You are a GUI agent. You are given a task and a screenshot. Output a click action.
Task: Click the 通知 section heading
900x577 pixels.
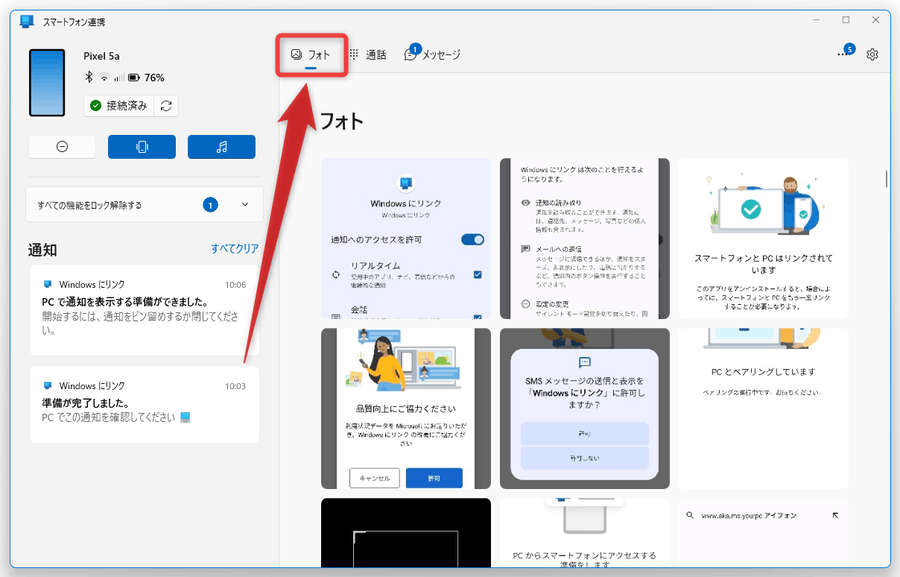pos(42,250)
